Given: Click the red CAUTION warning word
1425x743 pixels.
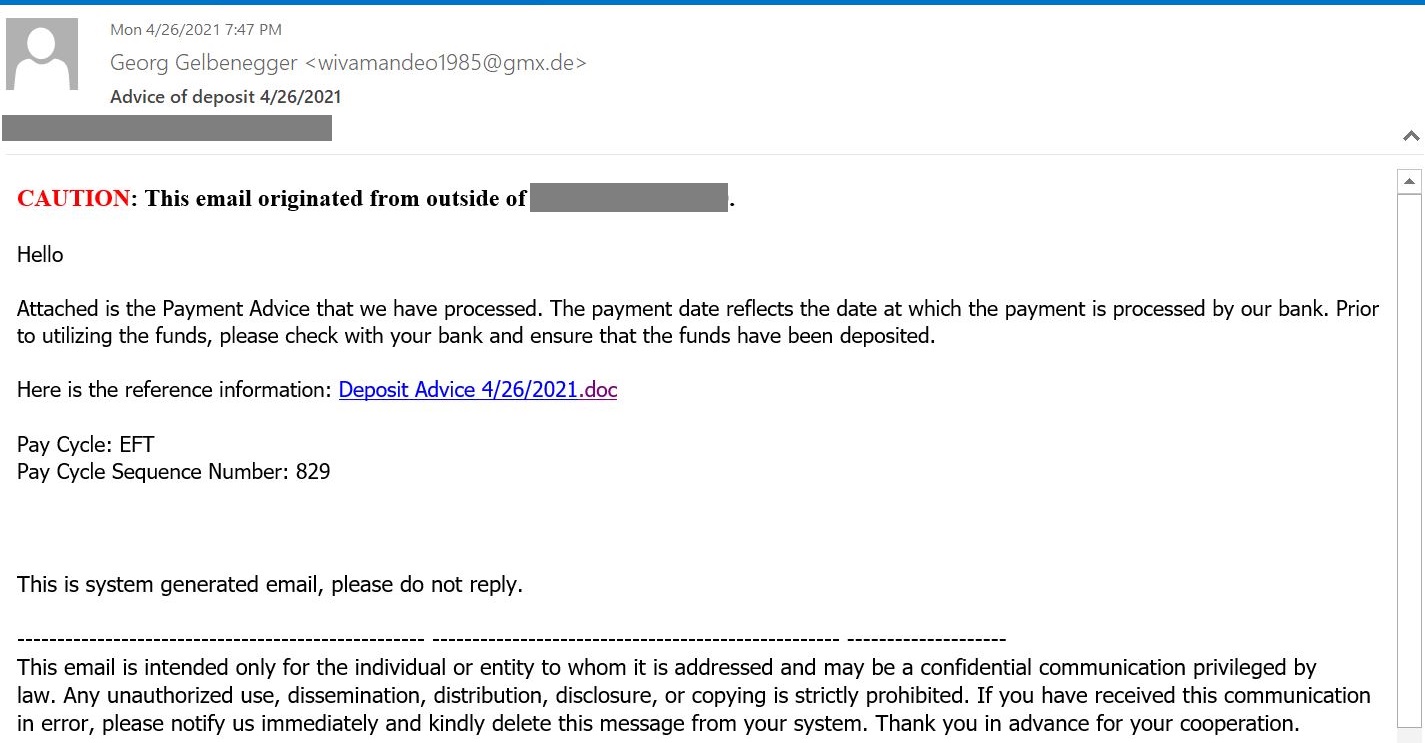Looking at the screenshot, I should pyautogui.click(x=74, y=198).
